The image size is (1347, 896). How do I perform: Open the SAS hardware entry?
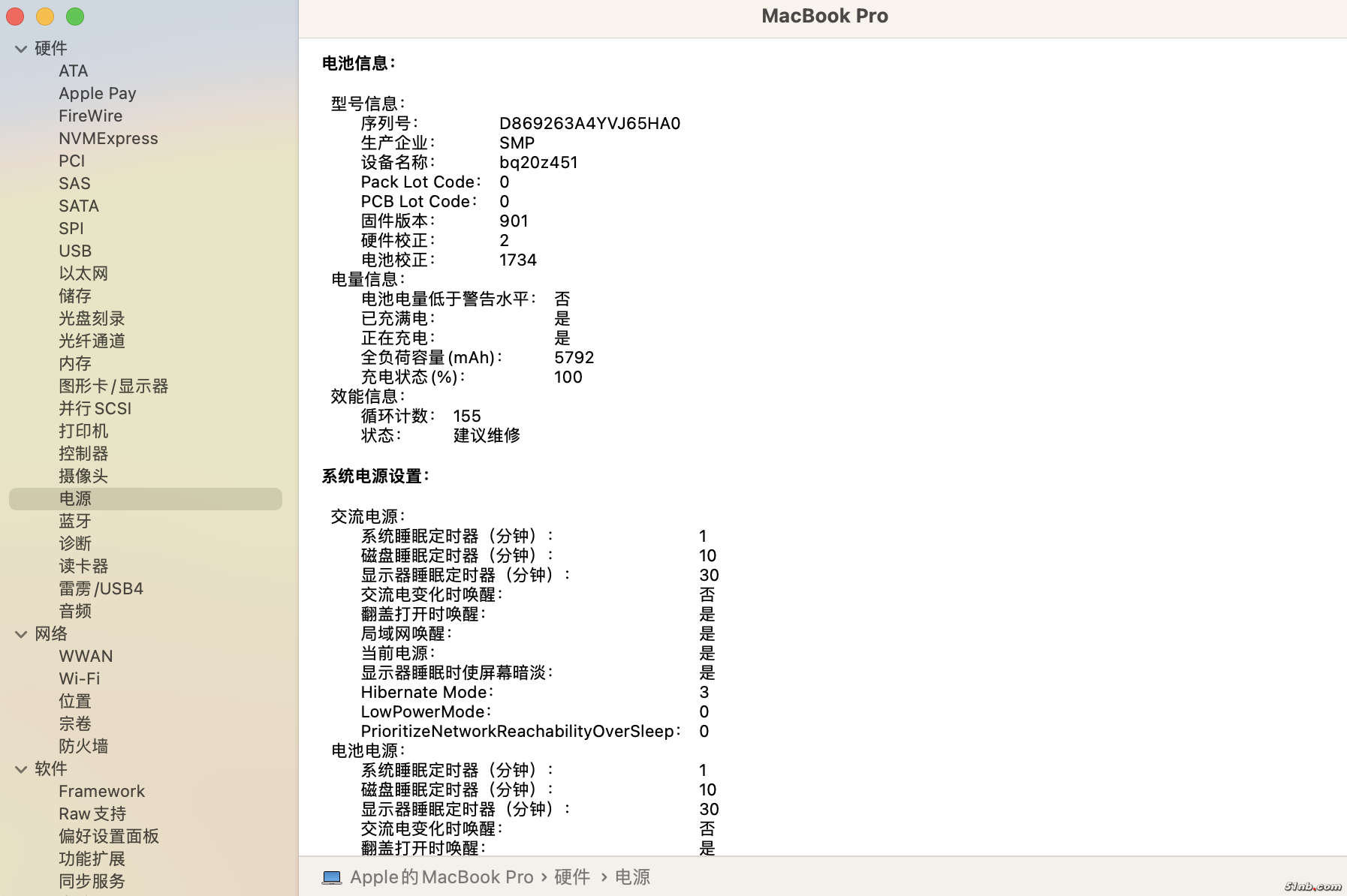coord(75,184)
